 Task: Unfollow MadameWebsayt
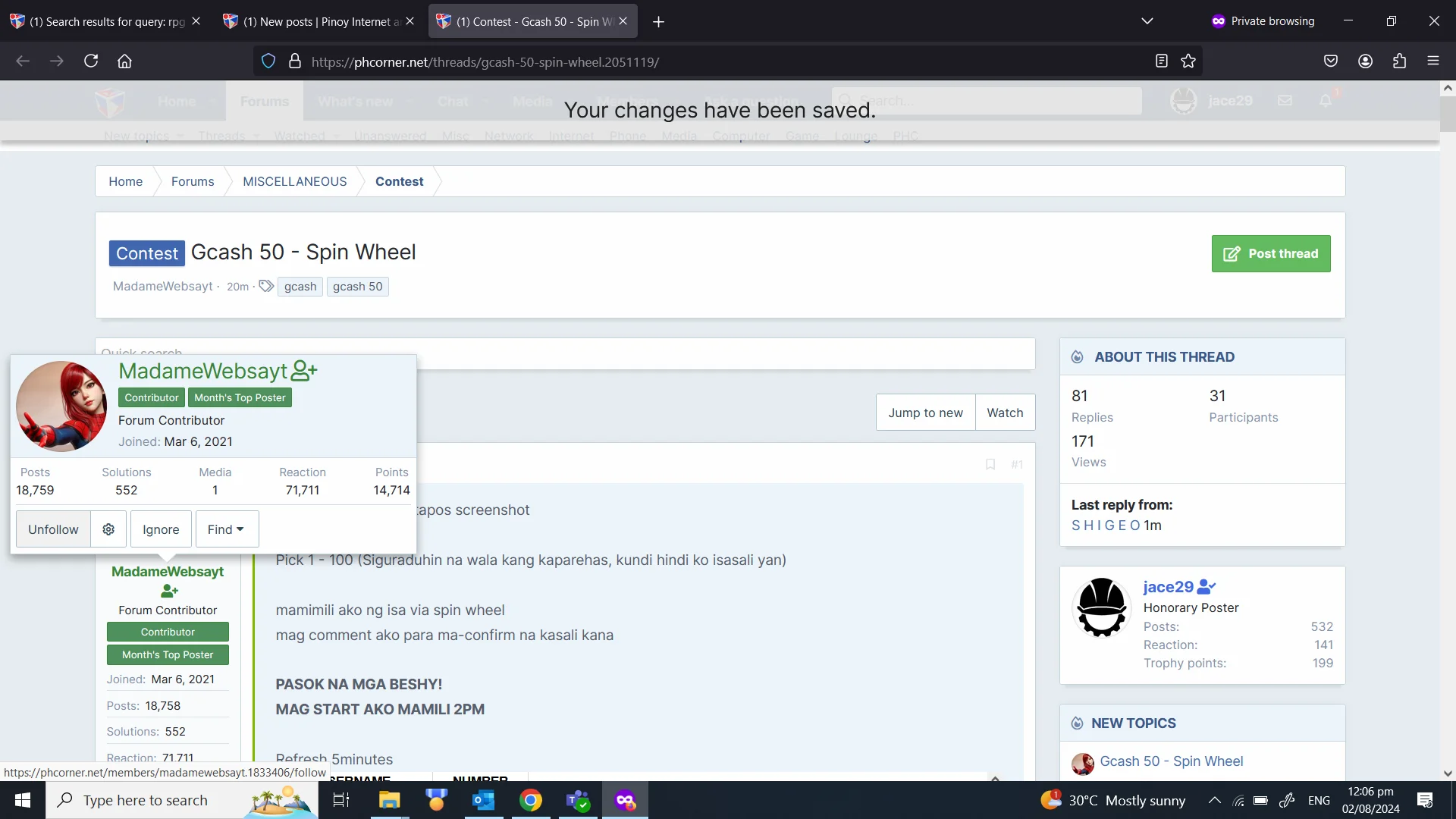(53, 529)
